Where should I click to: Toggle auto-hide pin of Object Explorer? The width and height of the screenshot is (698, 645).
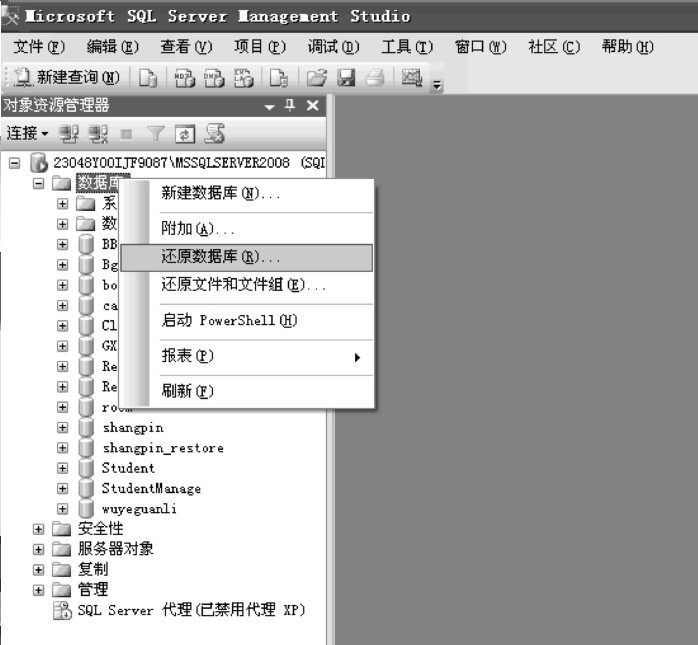point(290,105)
